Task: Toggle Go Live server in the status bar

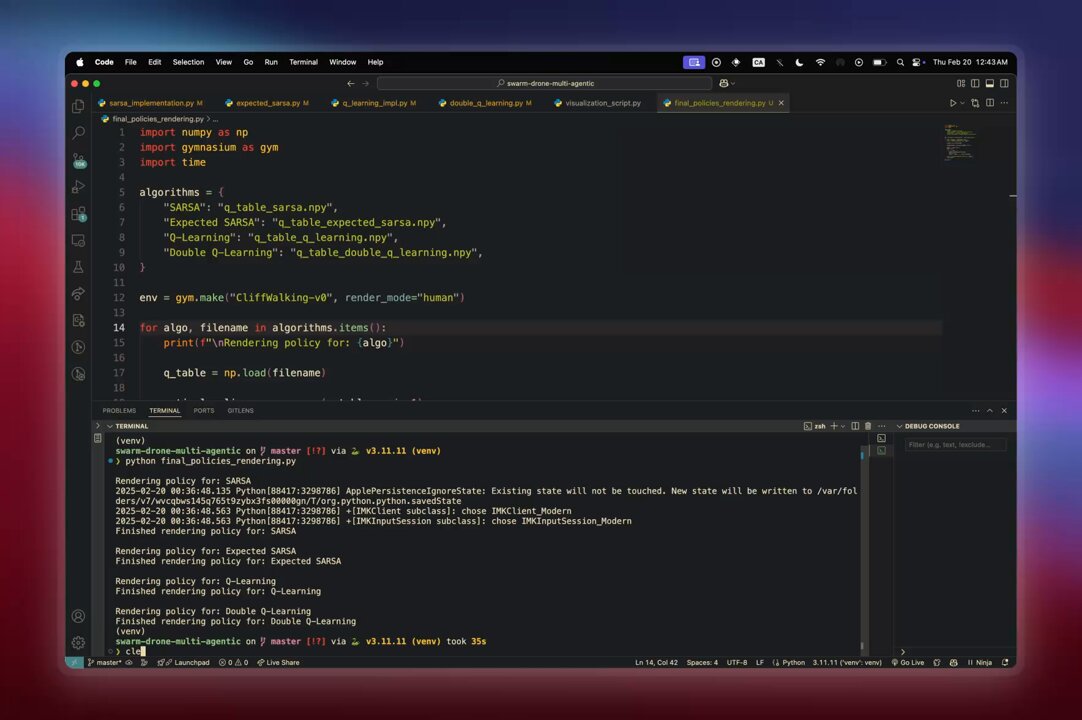Action: (907, 663)
